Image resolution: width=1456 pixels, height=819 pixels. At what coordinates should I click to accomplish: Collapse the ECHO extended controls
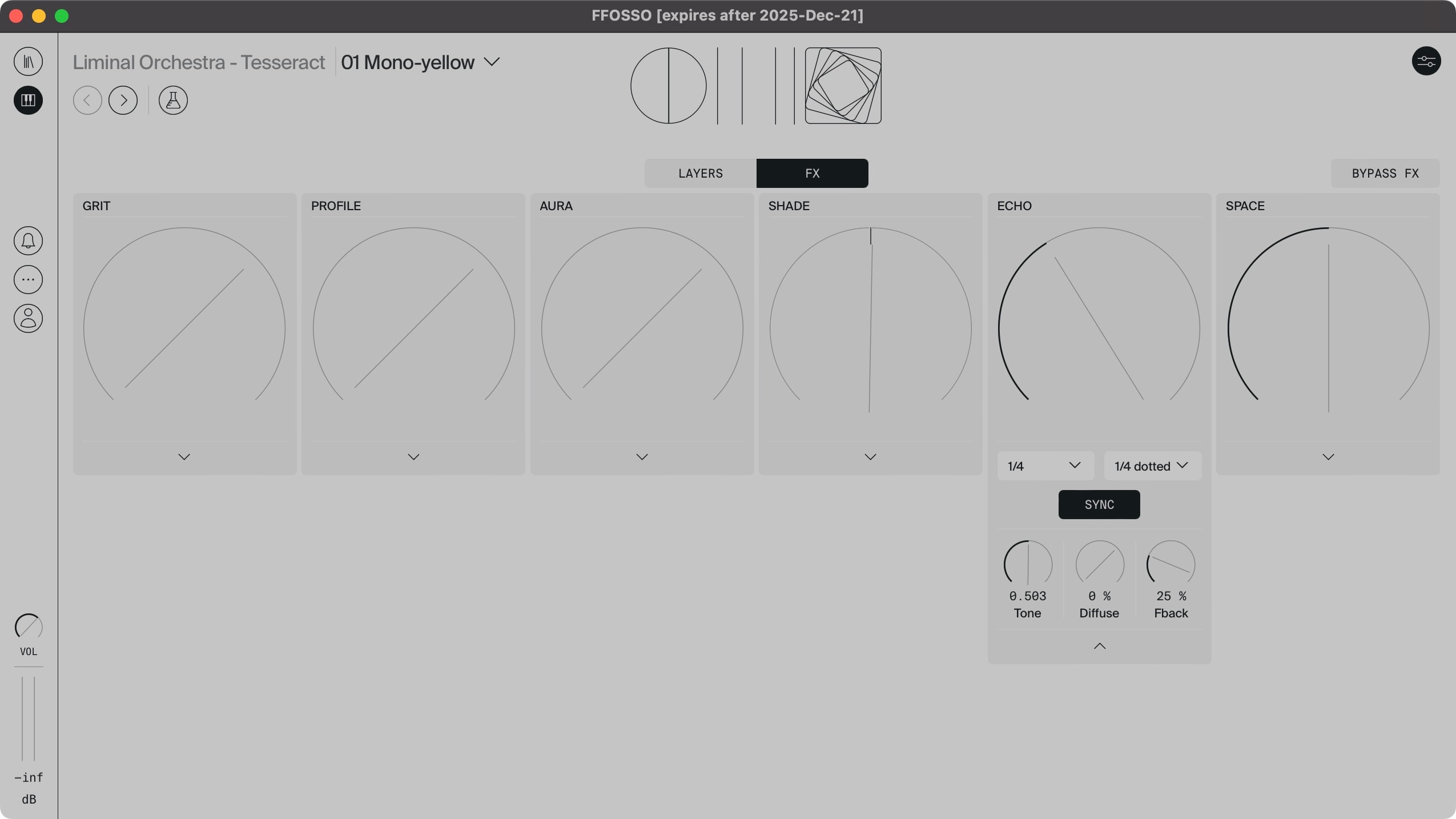pos(1099,646)
